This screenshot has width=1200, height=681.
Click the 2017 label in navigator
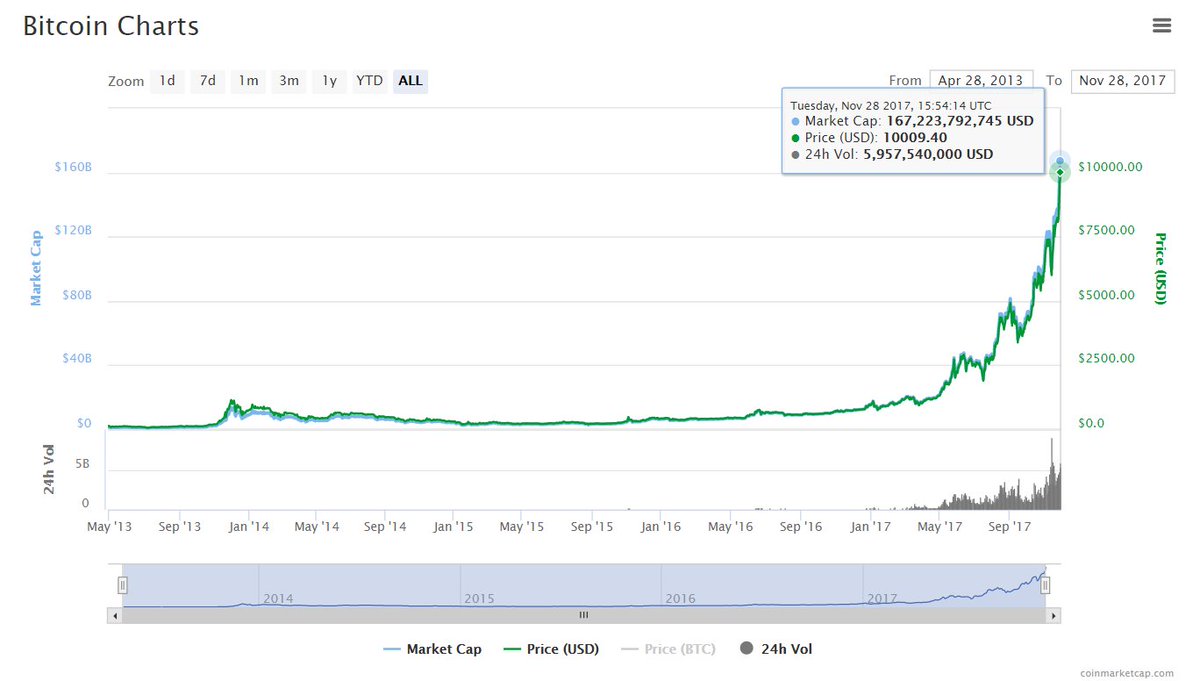[x=882, y=599]
